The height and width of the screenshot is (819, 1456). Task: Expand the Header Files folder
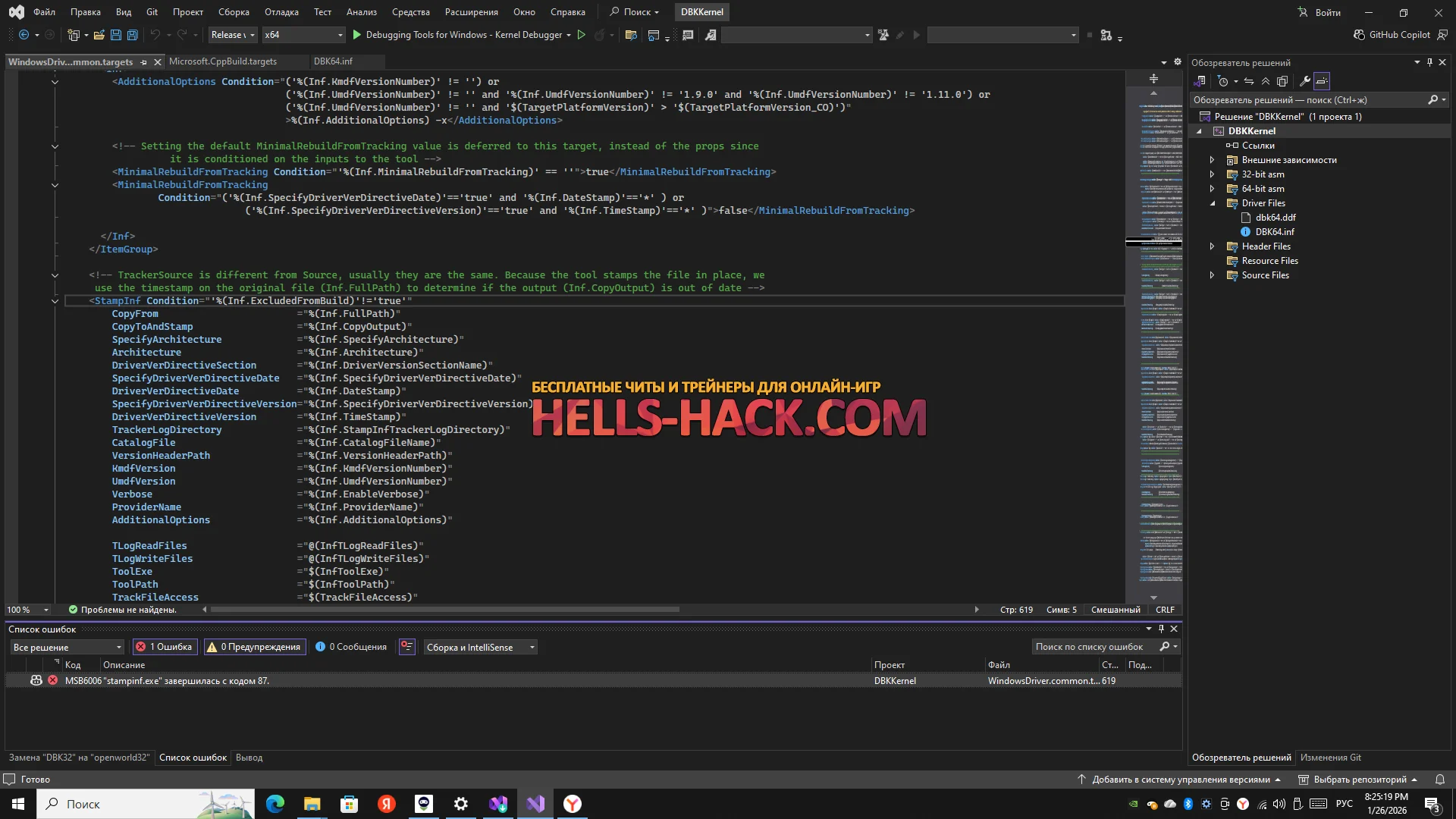point(1212,246)
